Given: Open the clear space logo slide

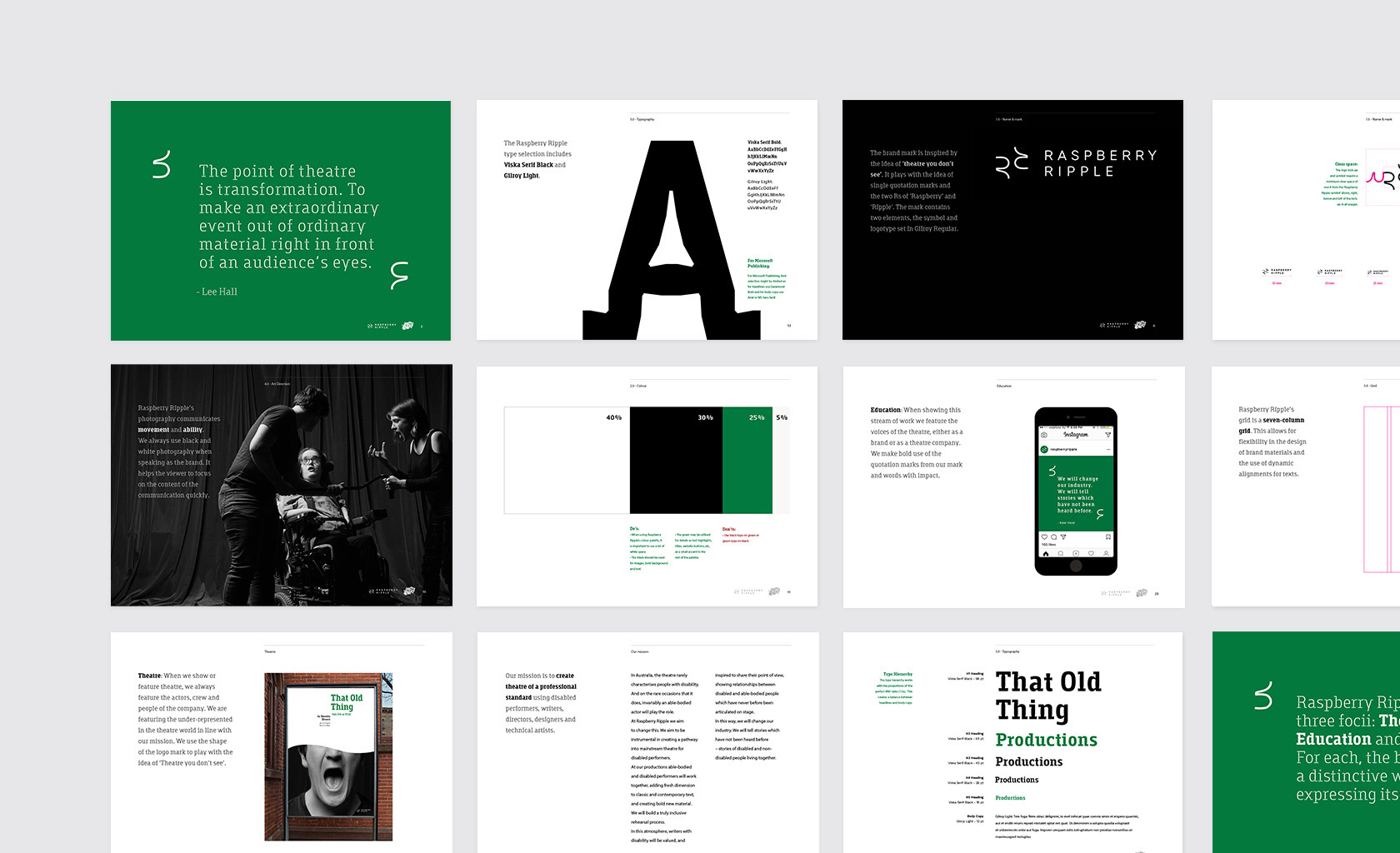Looking at the screenshot, I should pos(1306,220).
